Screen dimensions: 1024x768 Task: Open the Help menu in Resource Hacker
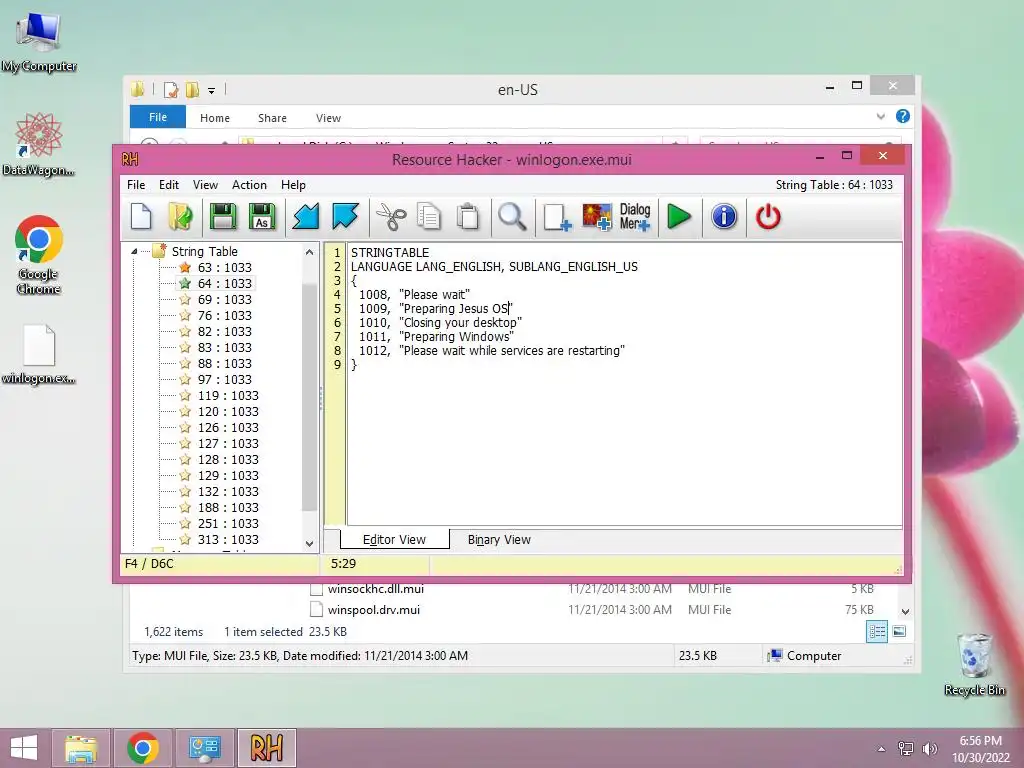point(293,185)
